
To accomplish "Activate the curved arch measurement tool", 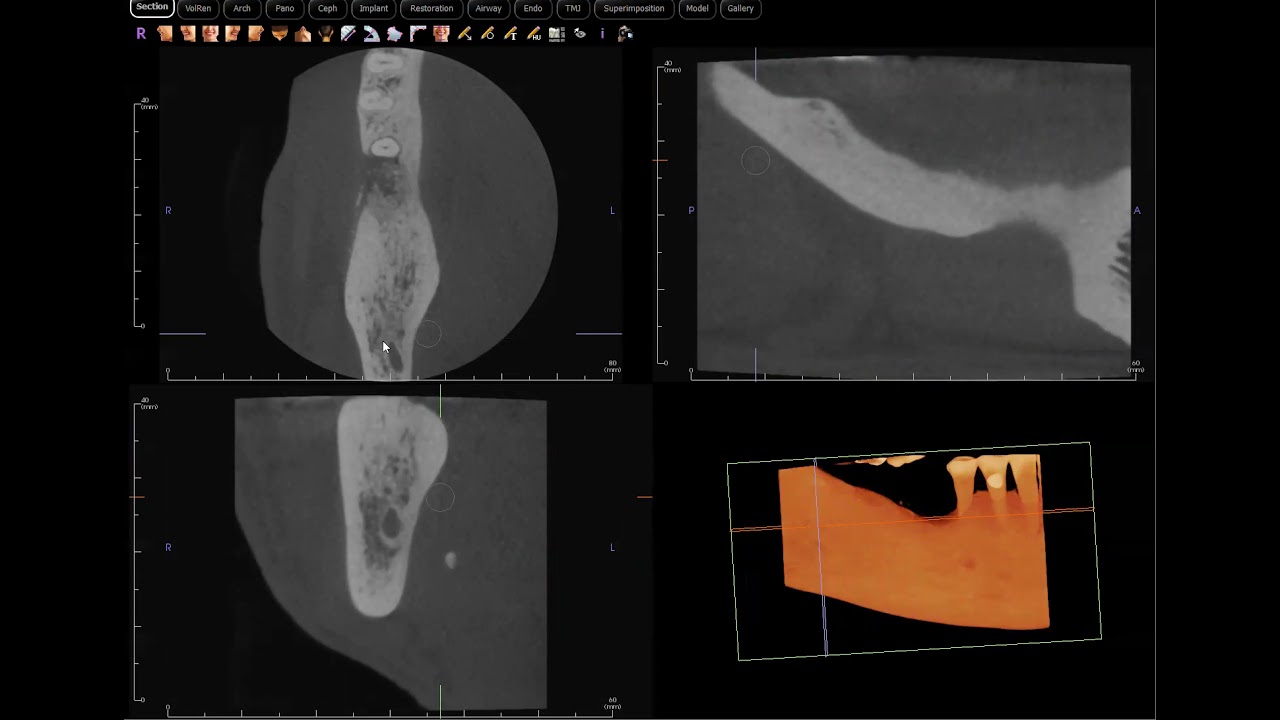I will pyautogui.click(x=418, y=33).
